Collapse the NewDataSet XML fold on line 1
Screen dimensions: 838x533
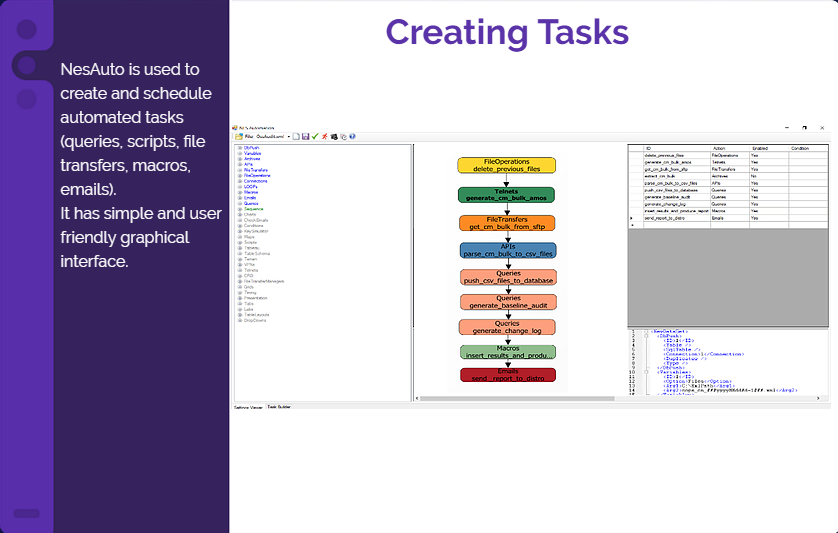646,332
